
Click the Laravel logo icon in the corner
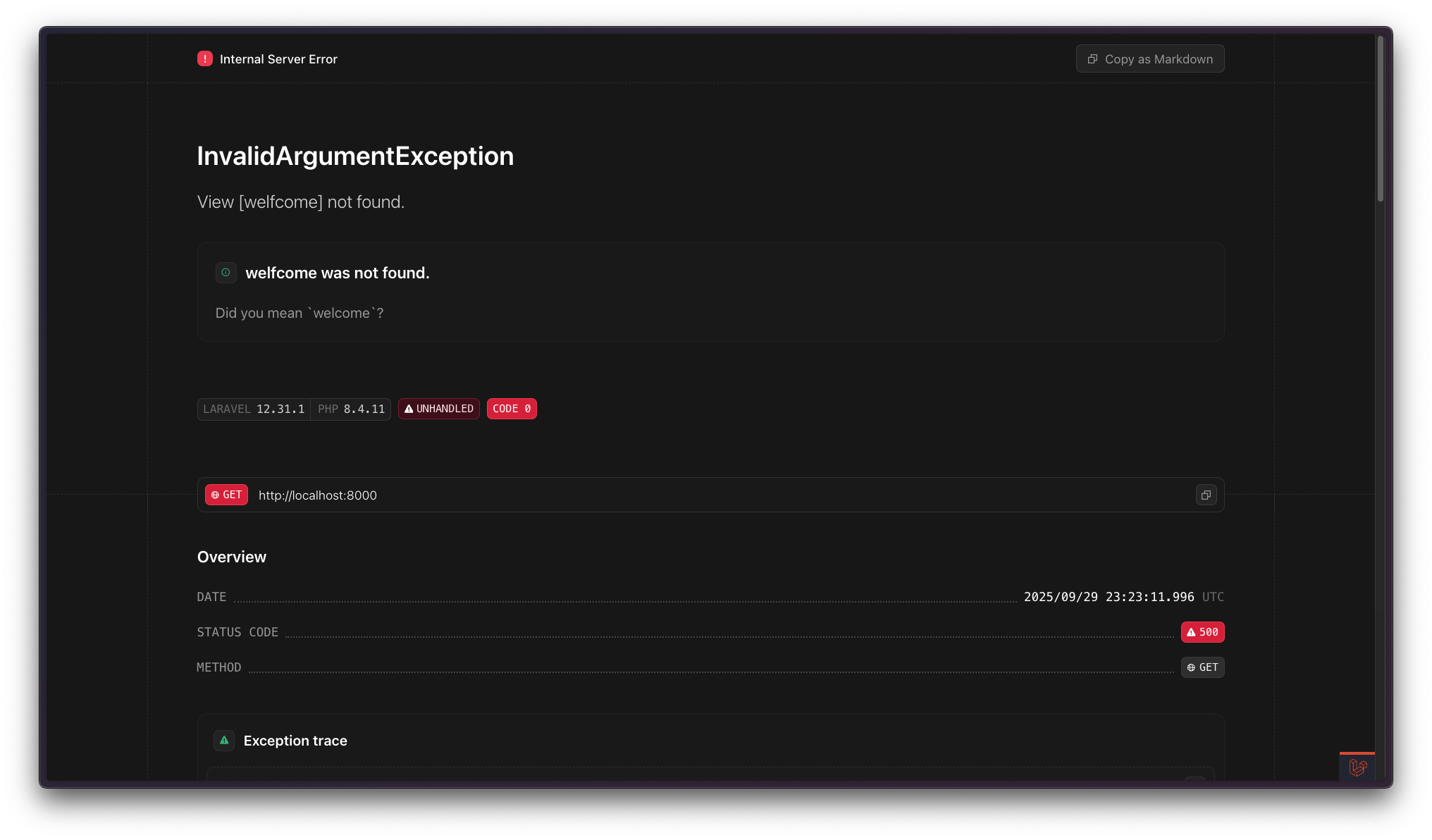[x=1357, y=767]
